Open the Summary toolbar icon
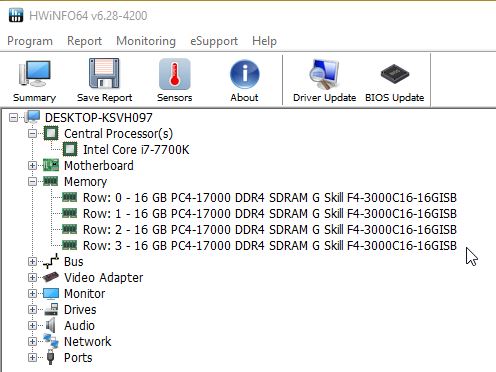This screenshot has width=496, height=372. [x=35, y=74]
